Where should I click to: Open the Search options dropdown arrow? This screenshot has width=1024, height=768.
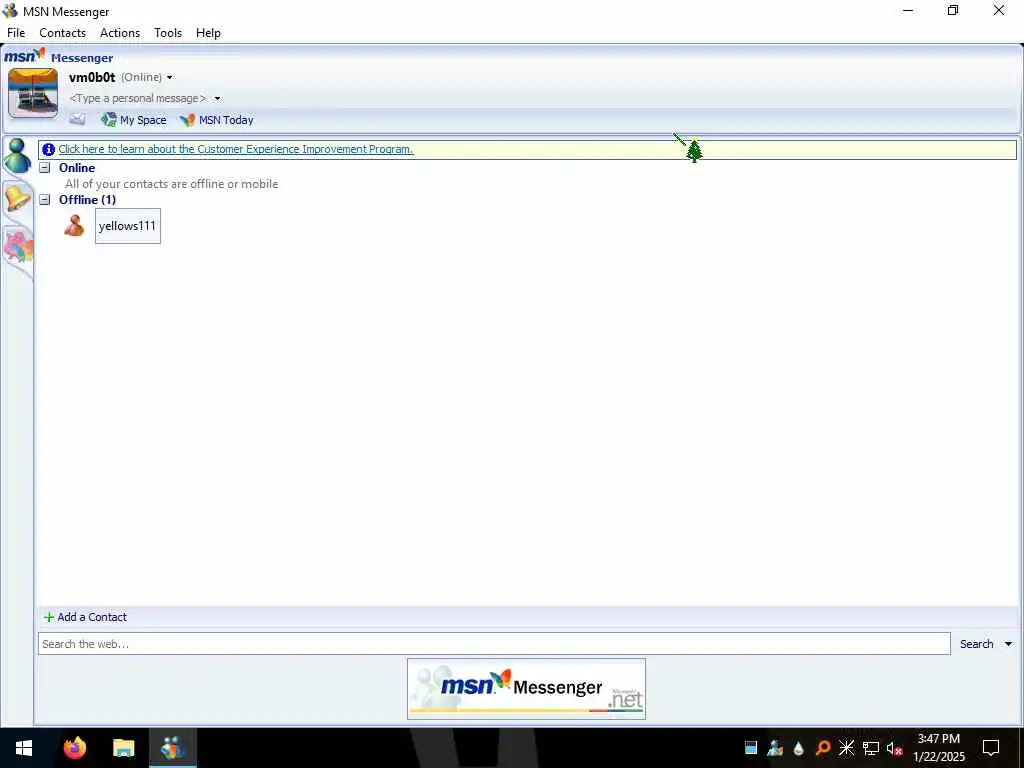[1008, 645]
